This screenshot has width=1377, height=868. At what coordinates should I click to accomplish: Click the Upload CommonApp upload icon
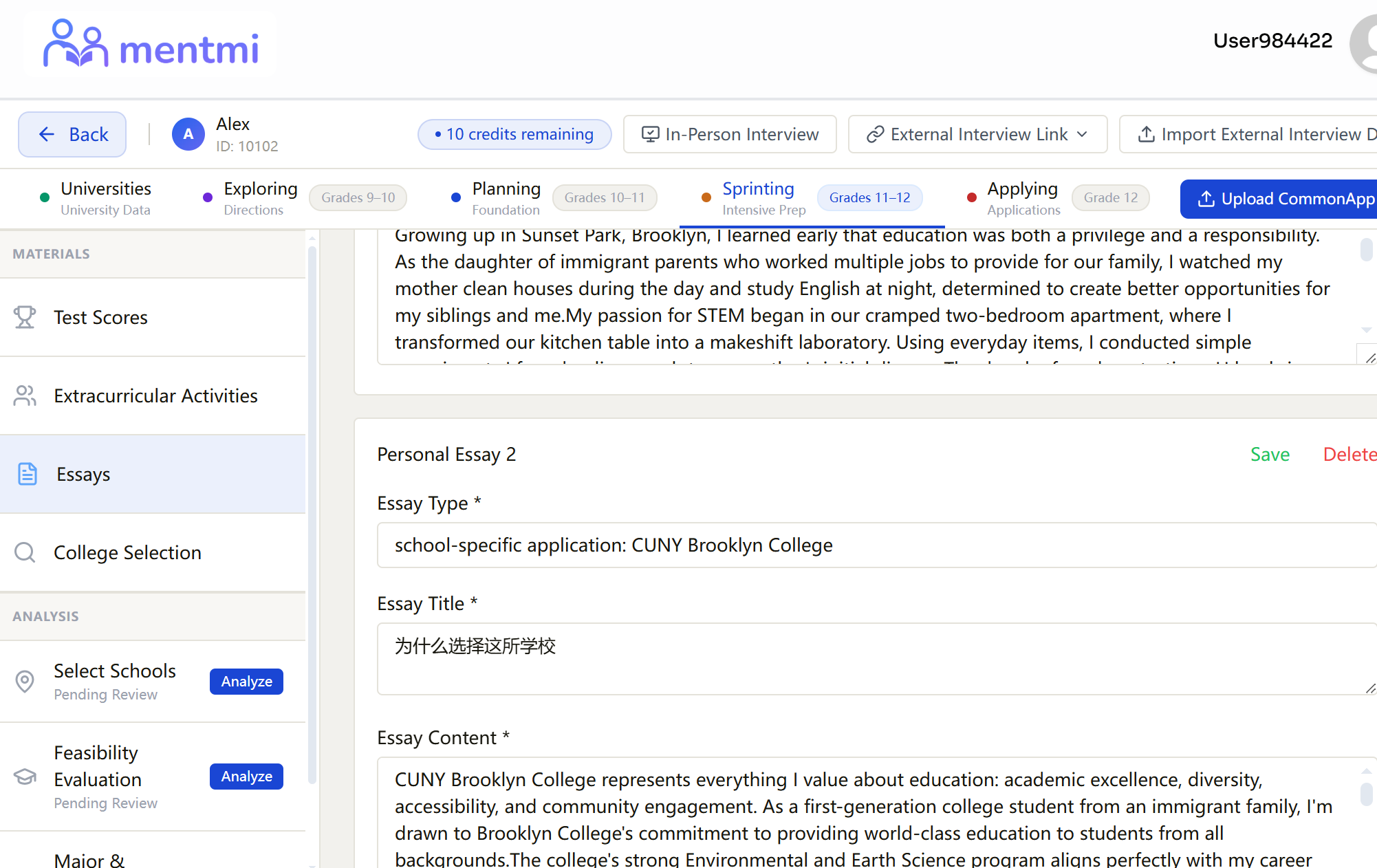tap(1206, 199)
